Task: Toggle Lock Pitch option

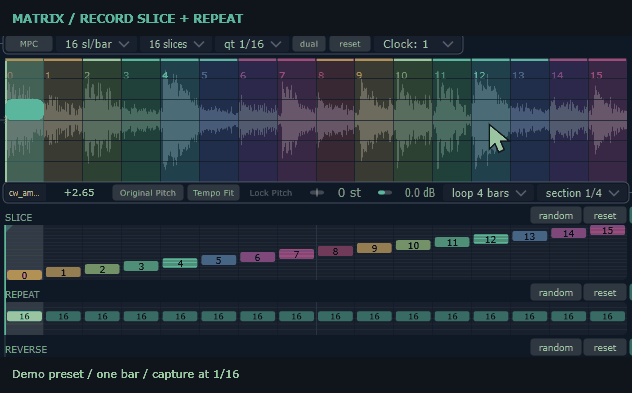Action: 270,193
